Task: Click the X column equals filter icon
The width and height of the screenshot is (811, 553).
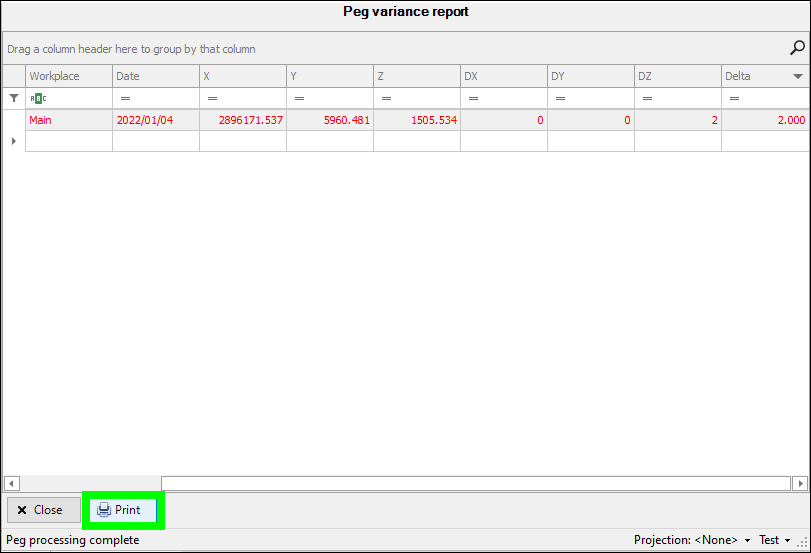Action: (x=212, y=98)
